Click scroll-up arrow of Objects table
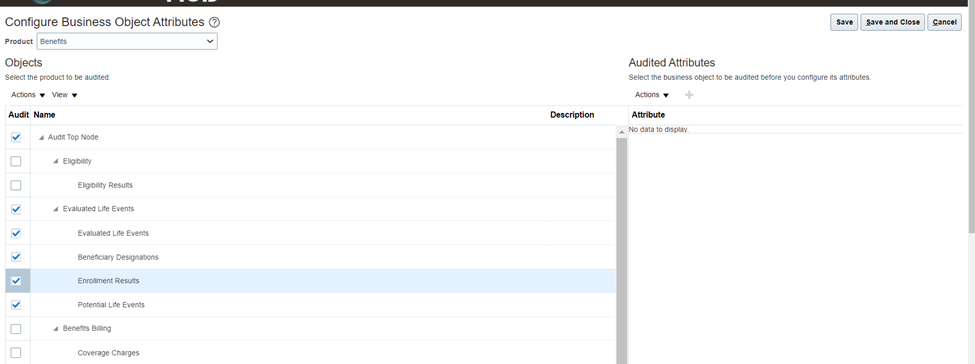Viewport: 975px width, 364px height. pyautogui.click(x=622, y=132)
